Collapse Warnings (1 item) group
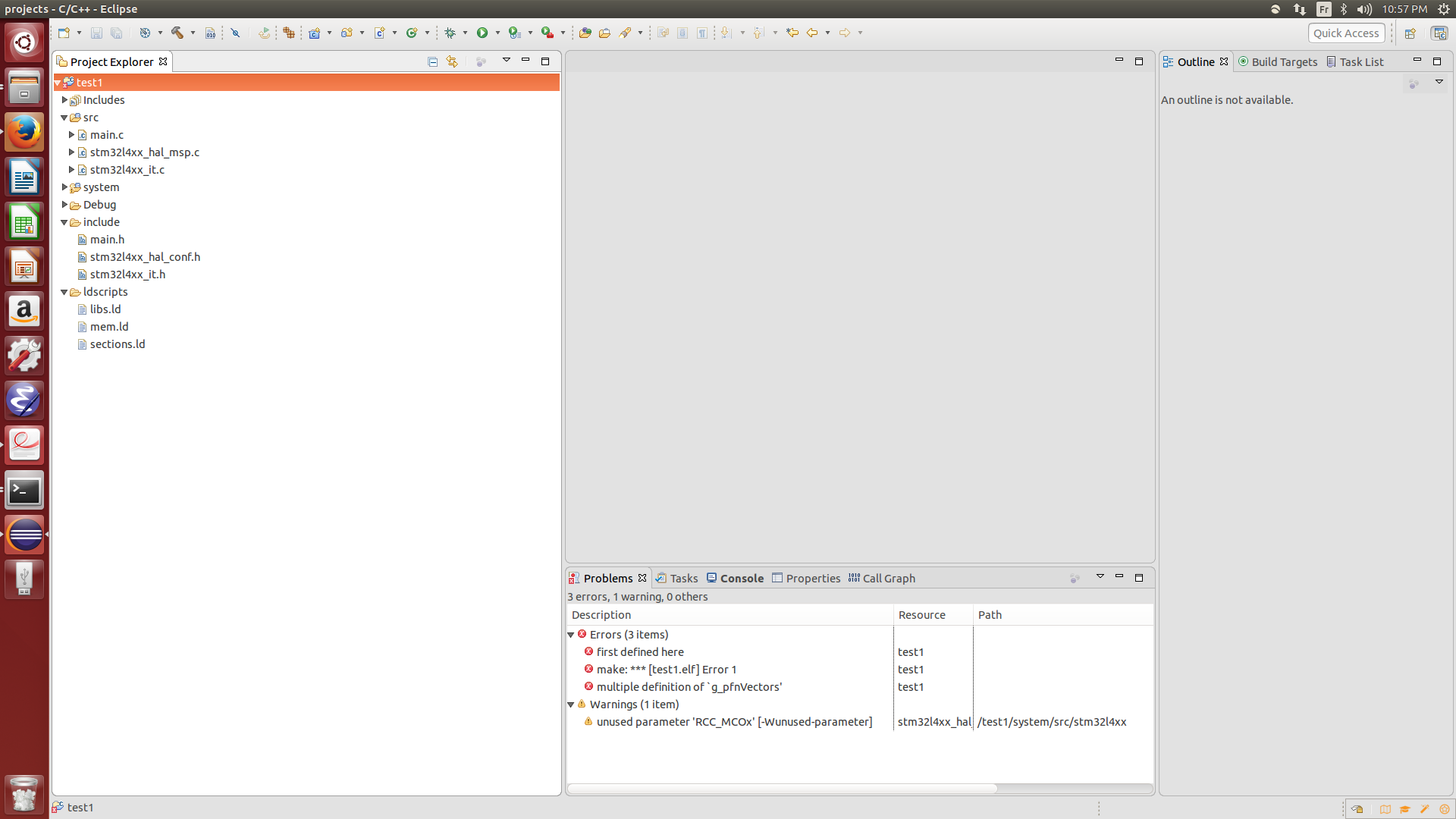 coord(571,704)
